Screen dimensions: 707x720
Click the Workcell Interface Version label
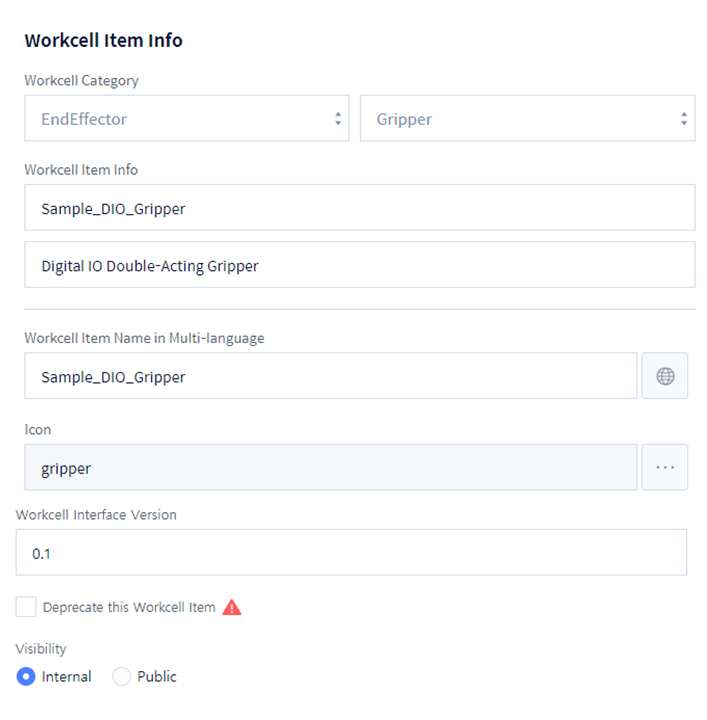(96, 515)
